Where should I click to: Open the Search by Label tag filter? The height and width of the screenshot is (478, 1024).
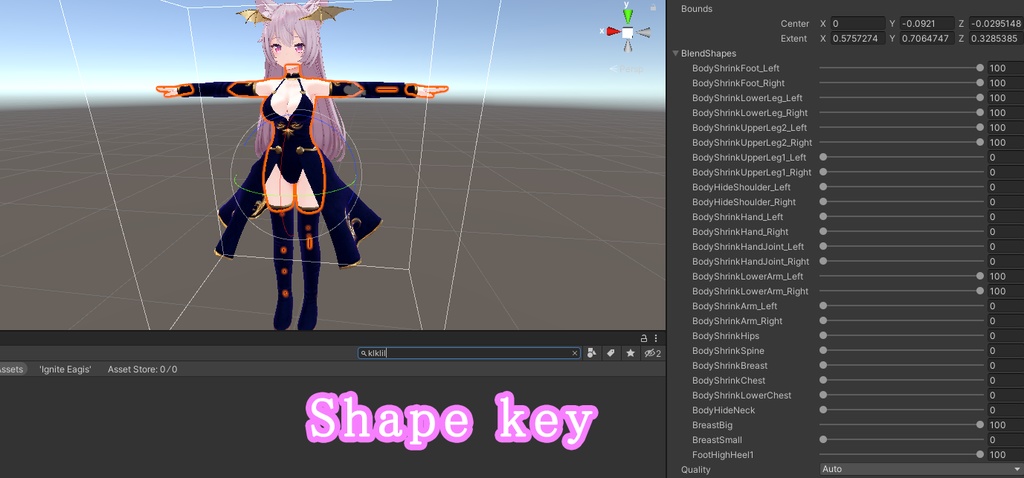(611, 353)
